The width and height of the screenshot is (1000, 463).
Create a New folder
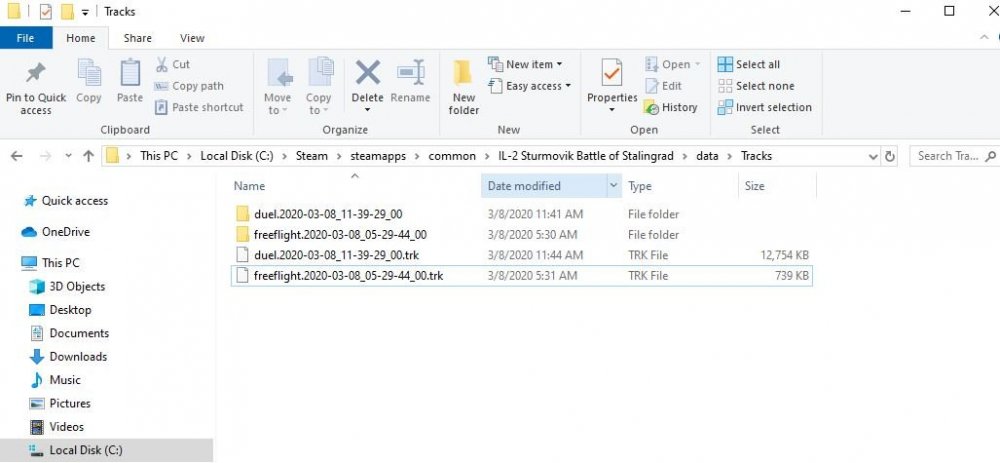[464, 87]
